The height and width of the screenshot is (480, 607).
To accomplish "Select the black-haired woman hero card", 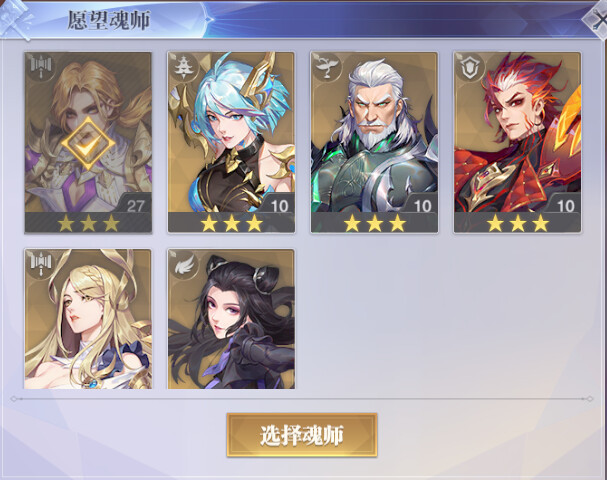I will click(231, 319).
